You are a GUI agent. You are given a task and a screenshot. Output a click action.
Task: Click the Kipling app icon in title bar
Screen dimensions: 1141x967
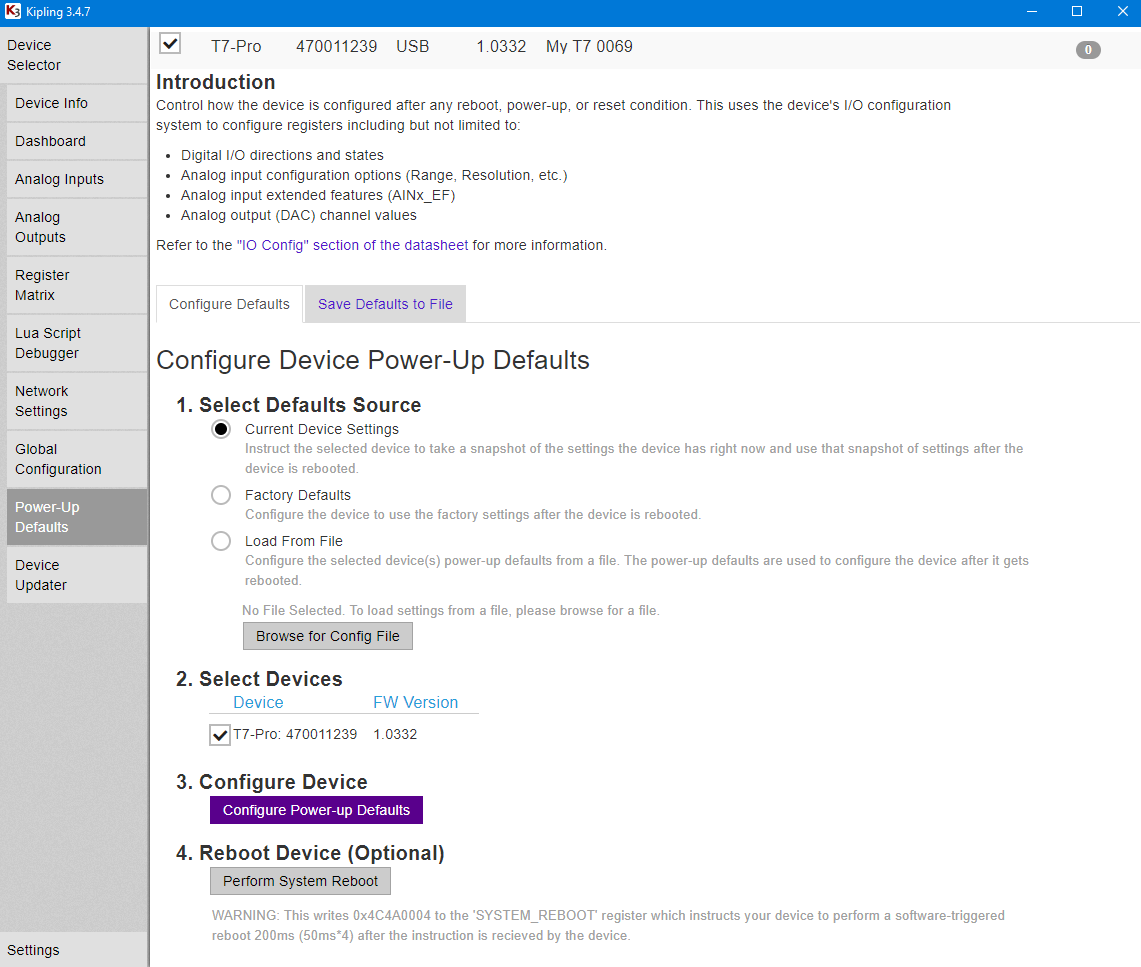coord(12,12)
